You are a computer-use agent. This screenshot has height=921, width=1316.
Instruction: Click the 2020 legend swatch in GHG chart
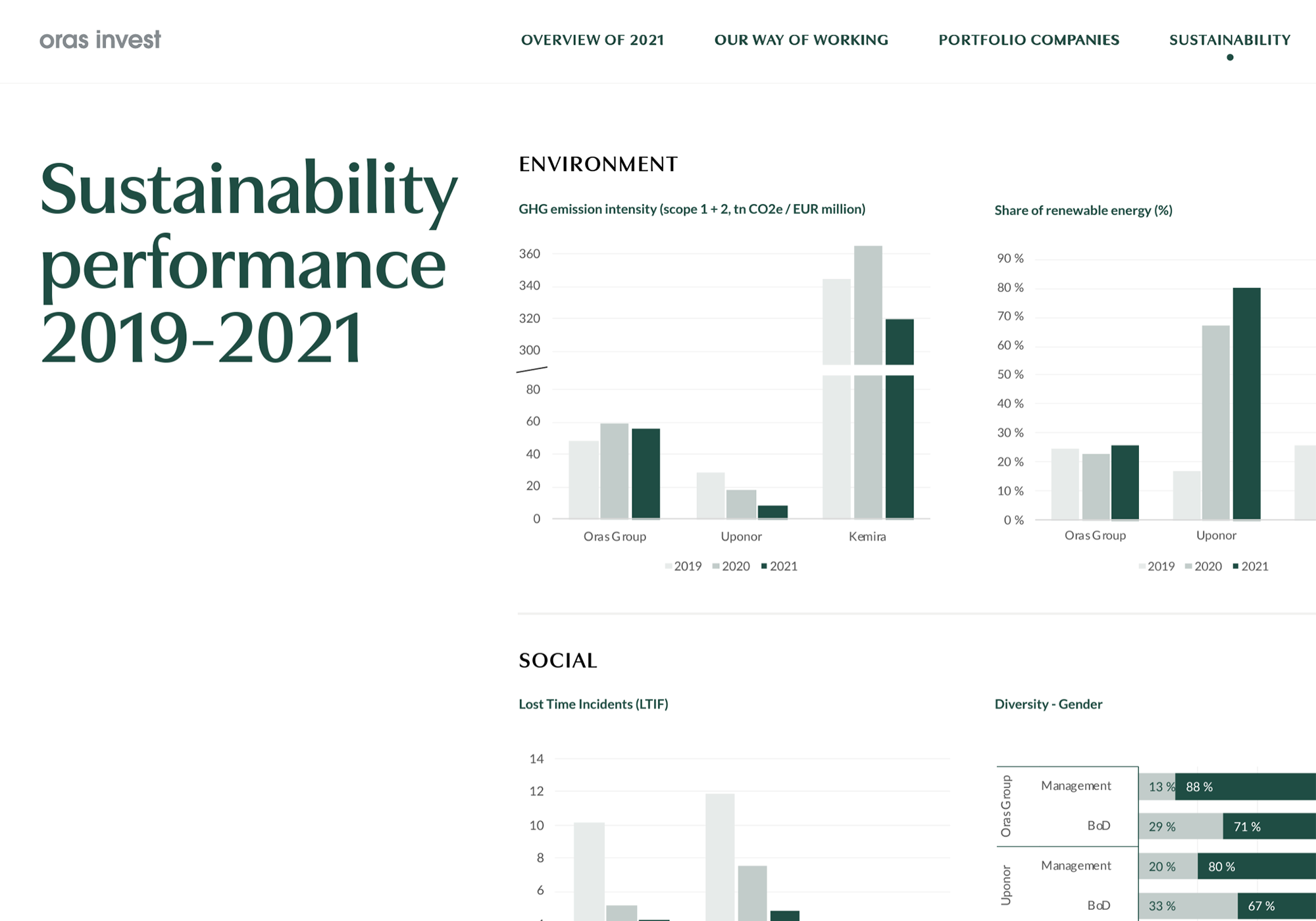click(x=716, y=566)
